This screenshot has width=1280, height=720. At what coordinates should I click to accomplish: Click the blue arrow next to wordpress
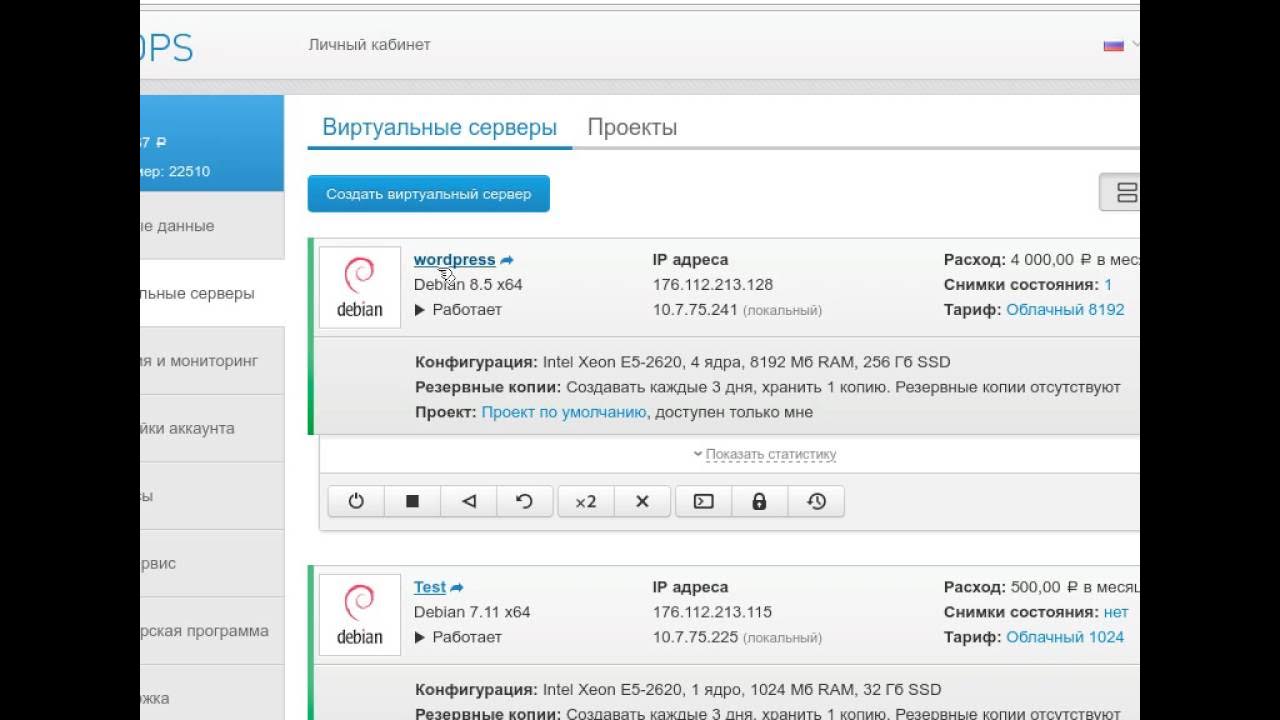[x=507, y=260]
